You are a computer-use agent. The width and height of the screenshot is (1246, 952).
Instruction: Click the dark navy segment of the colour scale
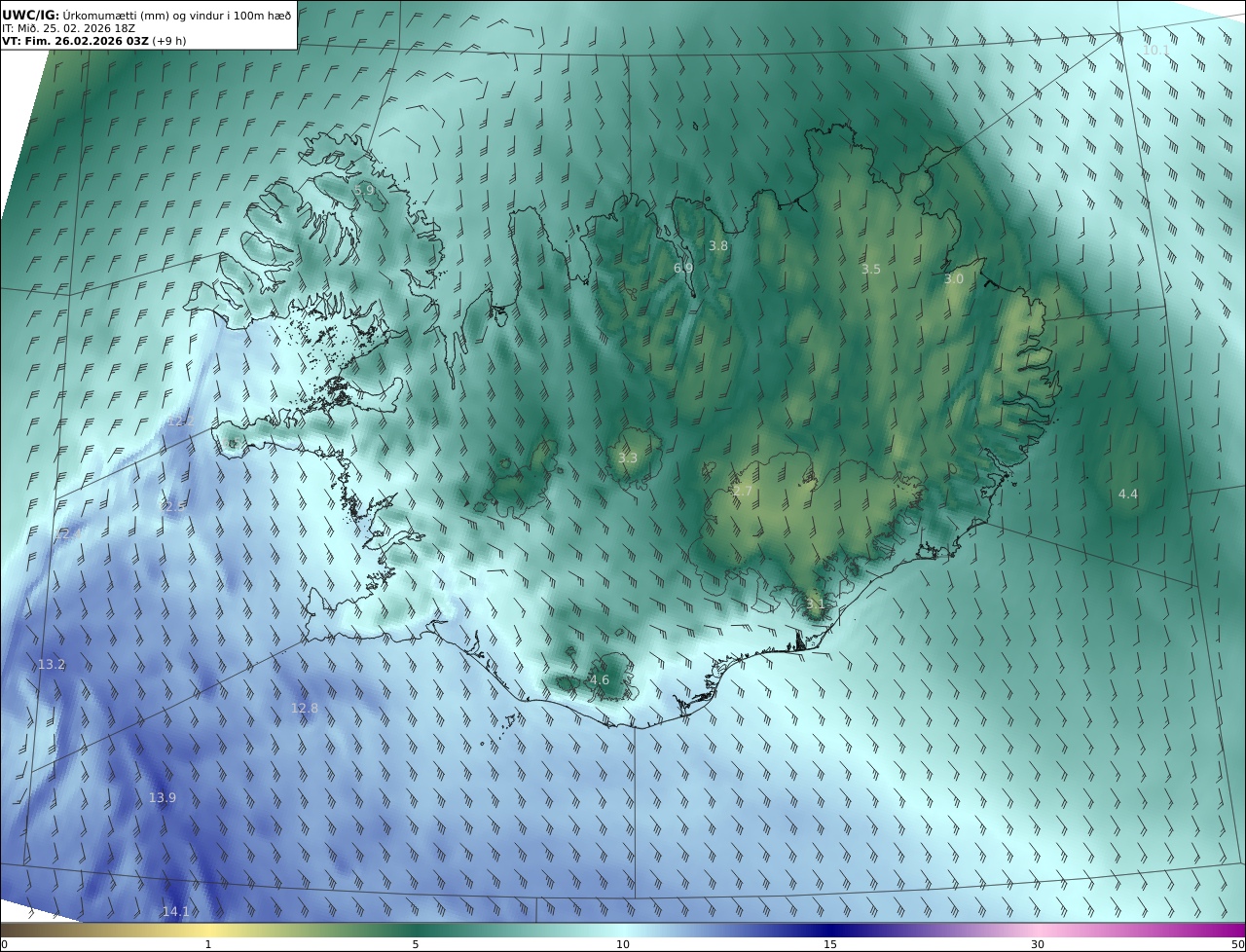click(830, 931)
